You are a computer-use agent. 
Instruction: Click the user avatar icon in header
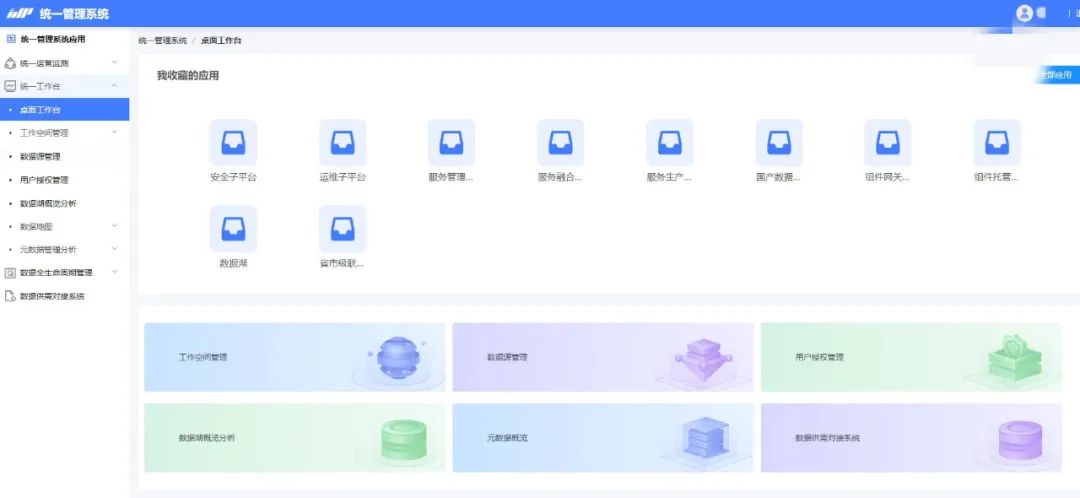1024,13
